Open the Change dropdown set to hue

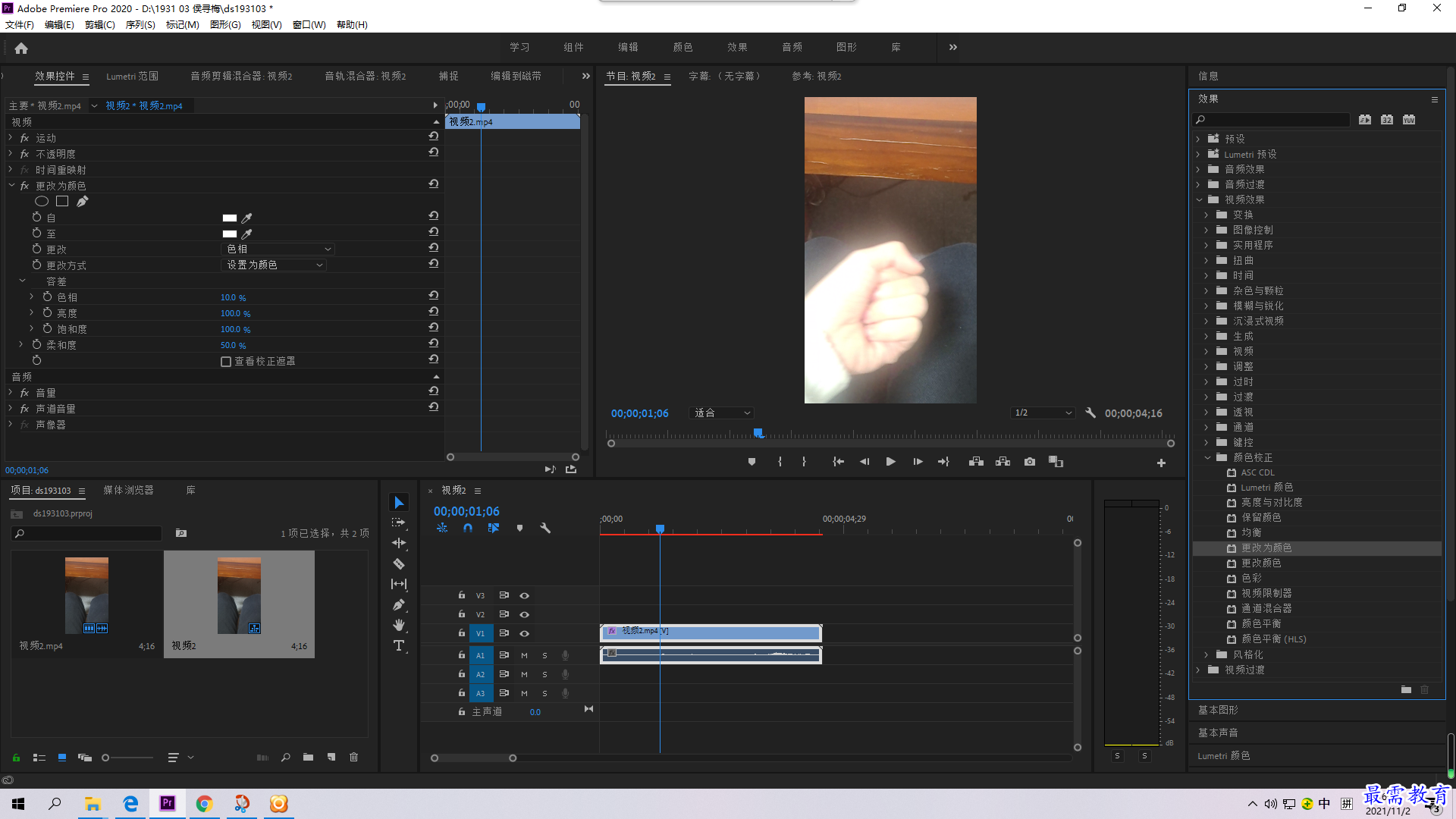(278, 249)
